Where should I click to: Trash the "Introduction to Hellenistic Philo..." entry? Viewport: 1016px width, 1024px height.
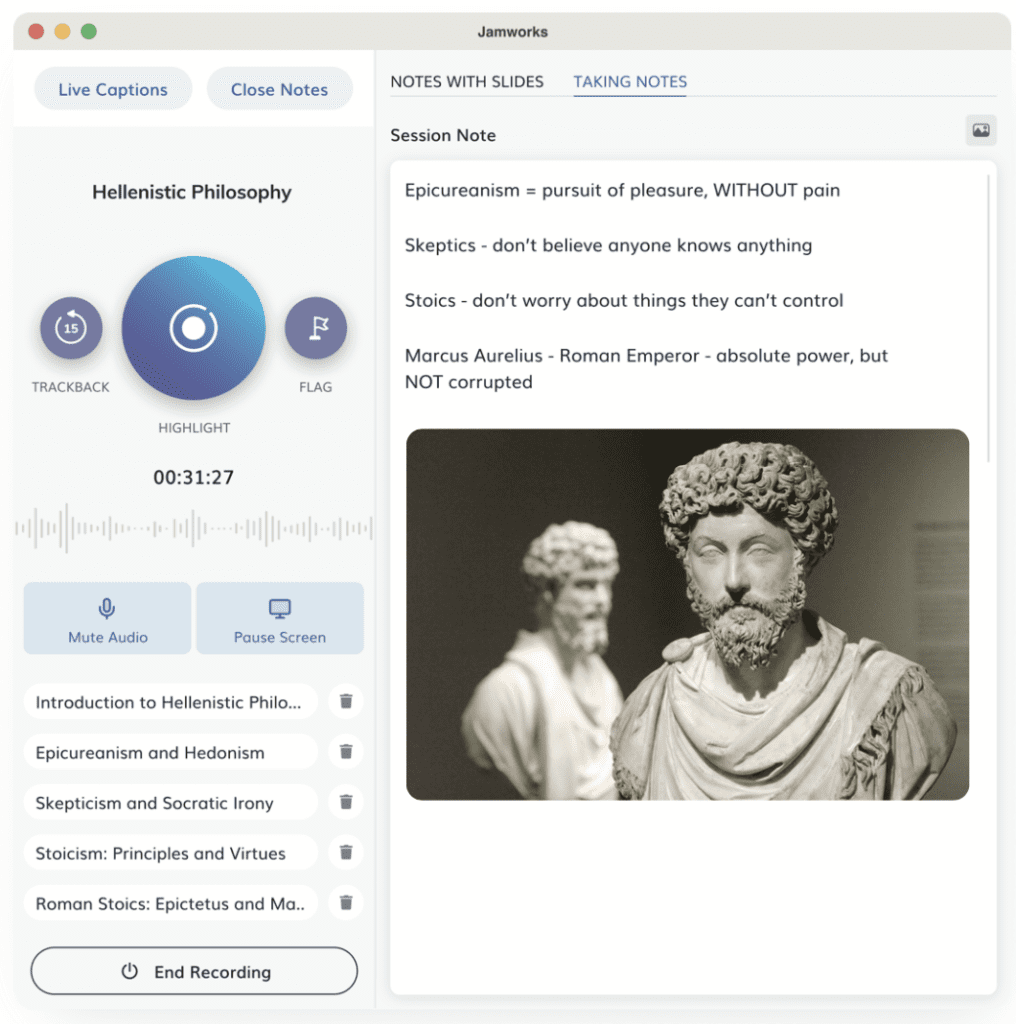click(345, 701)
